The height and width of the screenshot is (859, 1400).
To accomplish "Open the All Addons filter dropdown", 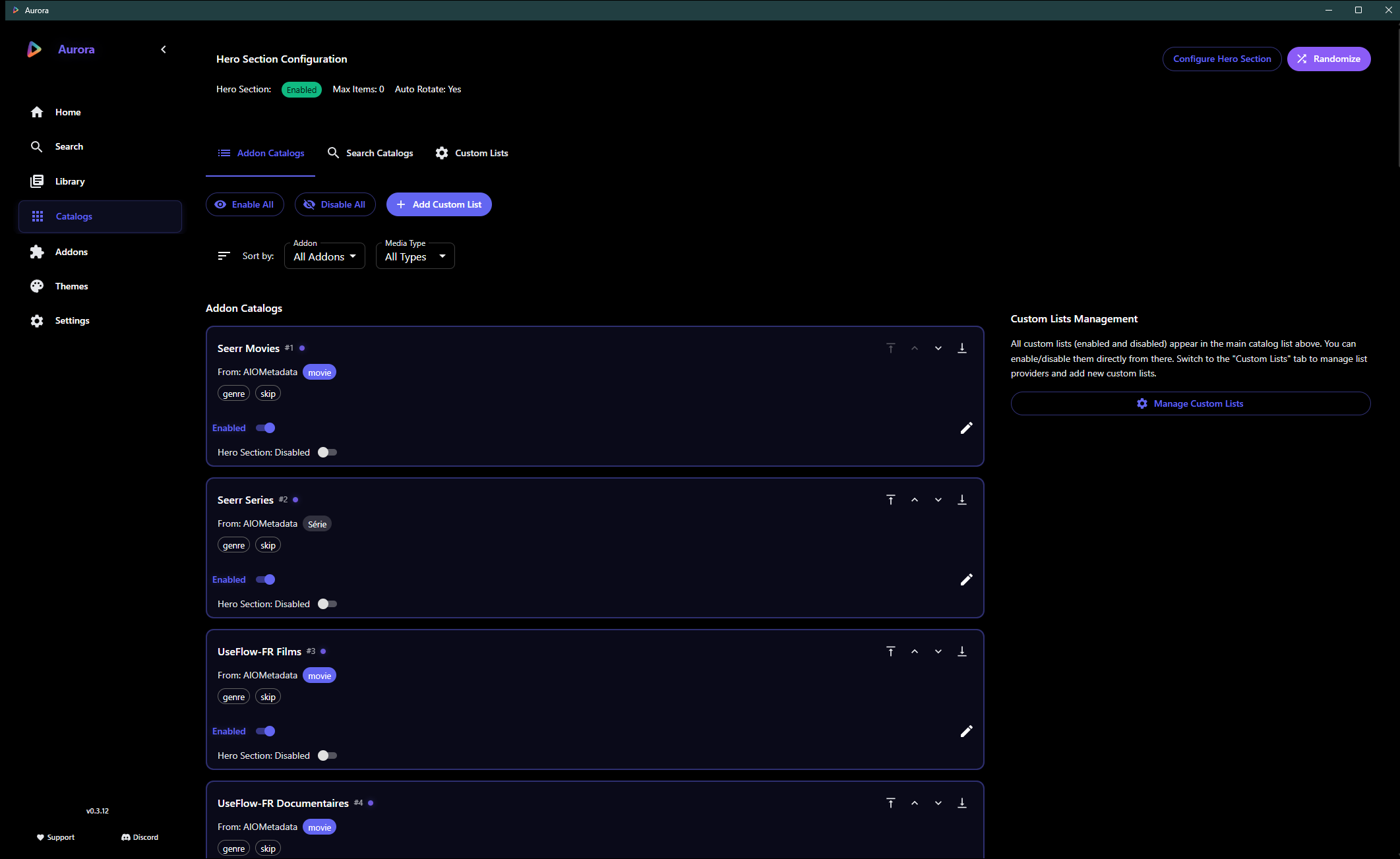I will coord(324,256).
